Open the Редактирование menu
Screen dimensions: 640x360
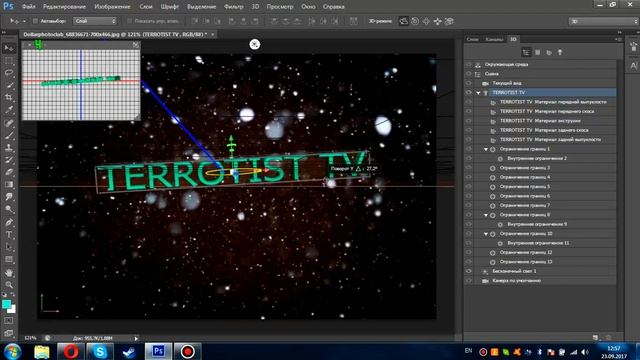(64, 7)
